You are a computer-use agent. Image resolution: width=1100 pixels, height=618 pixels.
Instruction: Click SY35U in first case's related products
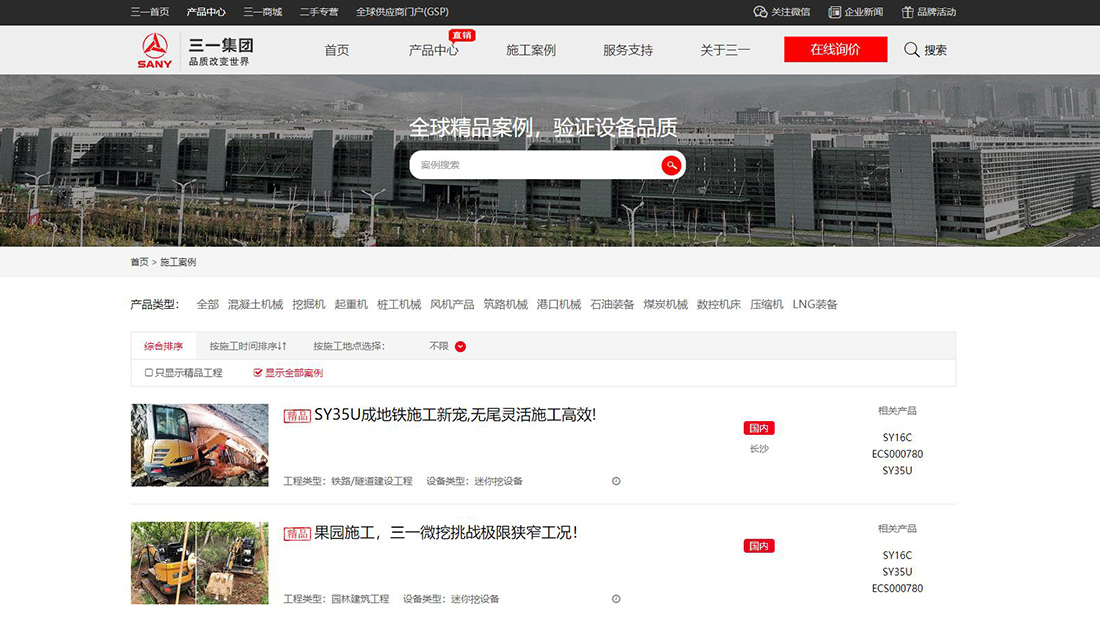(x=897, y=471)
